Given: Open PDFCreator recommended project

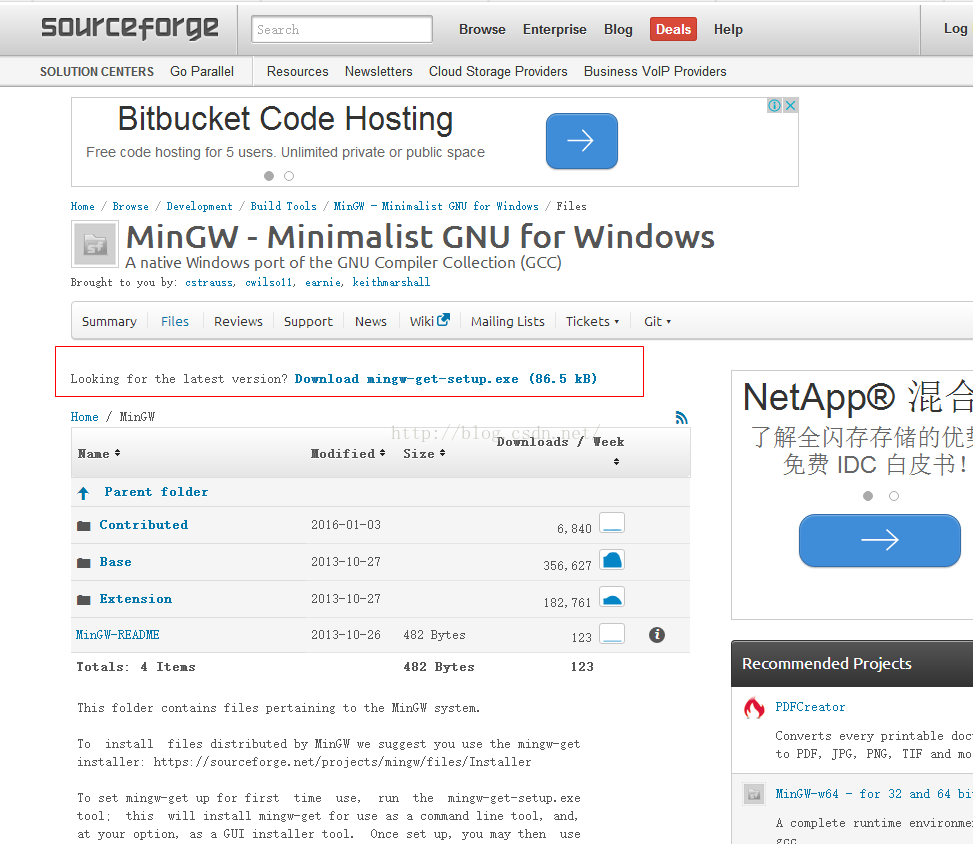Looking at the screenshot, I should [810, 707].
